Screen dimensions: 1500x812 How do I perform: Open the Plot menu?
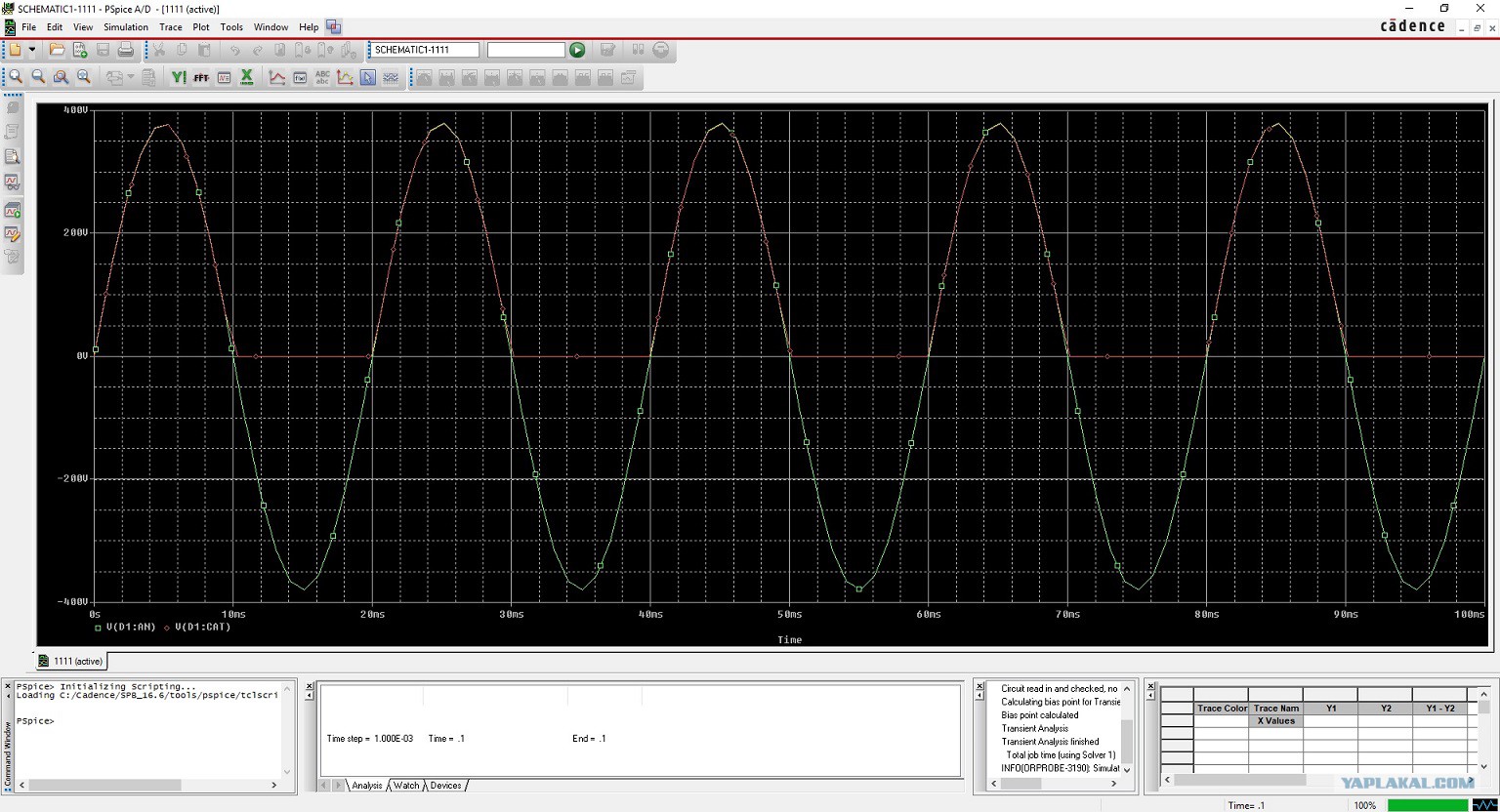tap(201, 27)
